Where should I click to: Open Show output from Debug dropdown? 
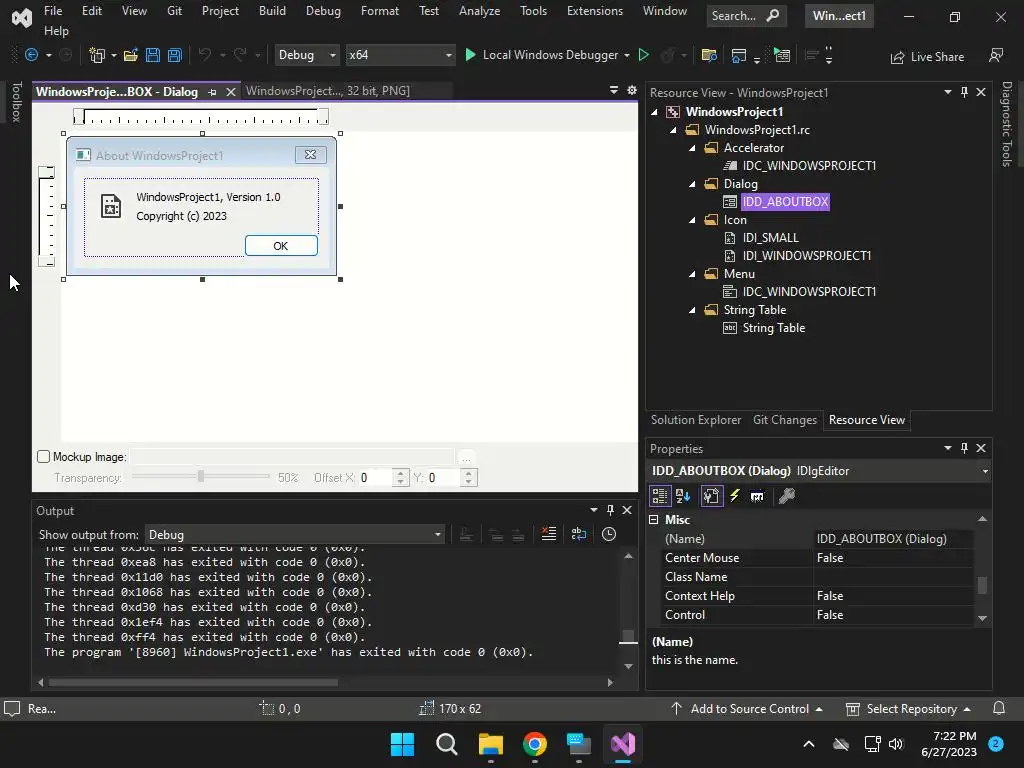[295, 535]
